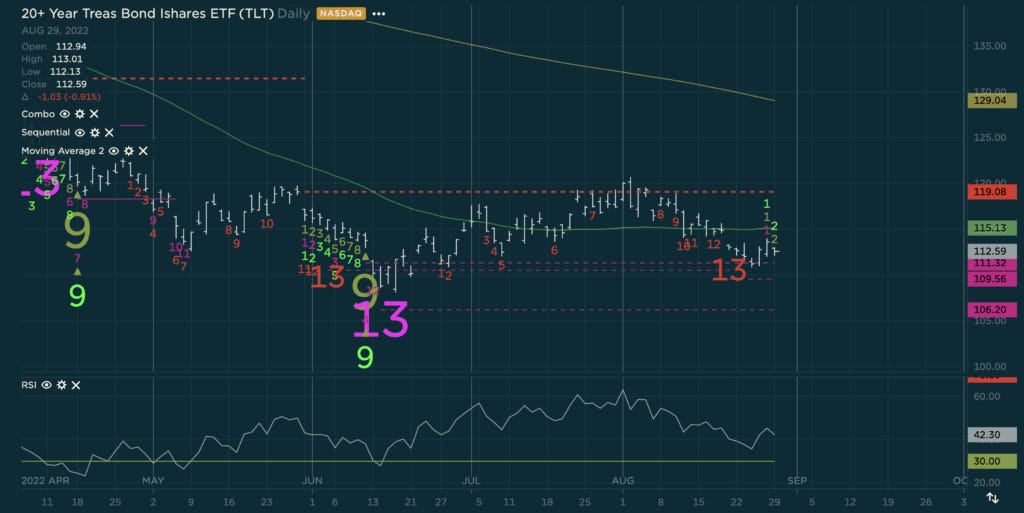
Task: Open the three-dots more options menu
Action: coord(379,14)
